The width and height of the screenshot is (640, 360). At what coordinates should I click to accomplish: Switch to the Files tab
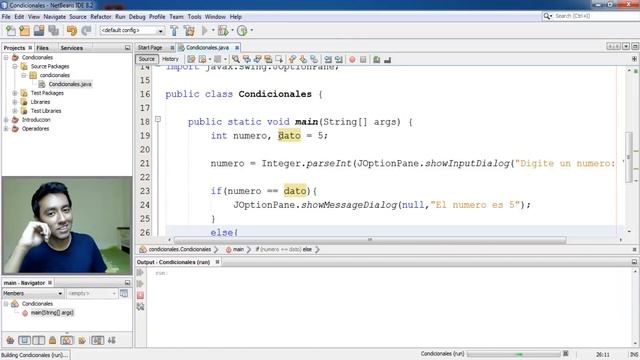click(42, 48)
